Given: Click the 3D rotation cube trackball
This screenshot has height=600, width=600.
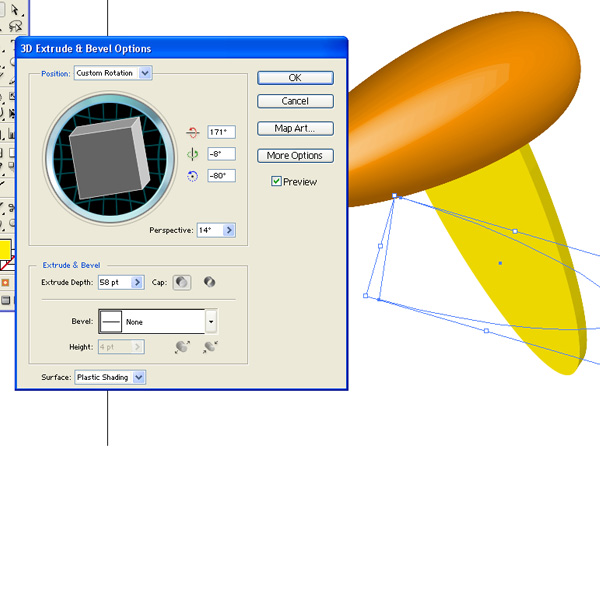Looking at the screenshot, I should pos(110,158).
